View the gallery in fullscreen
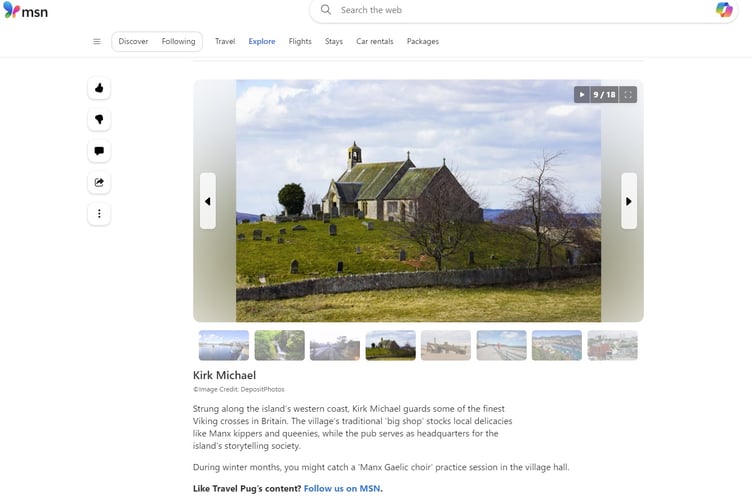752x500 pixels. (x=628, y=94)
